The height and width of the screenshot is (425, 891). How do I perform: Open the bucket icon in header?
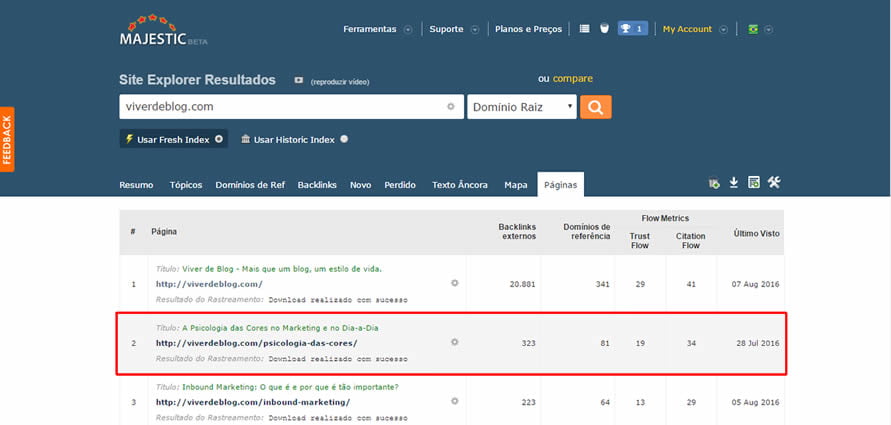tap(605, 28)
